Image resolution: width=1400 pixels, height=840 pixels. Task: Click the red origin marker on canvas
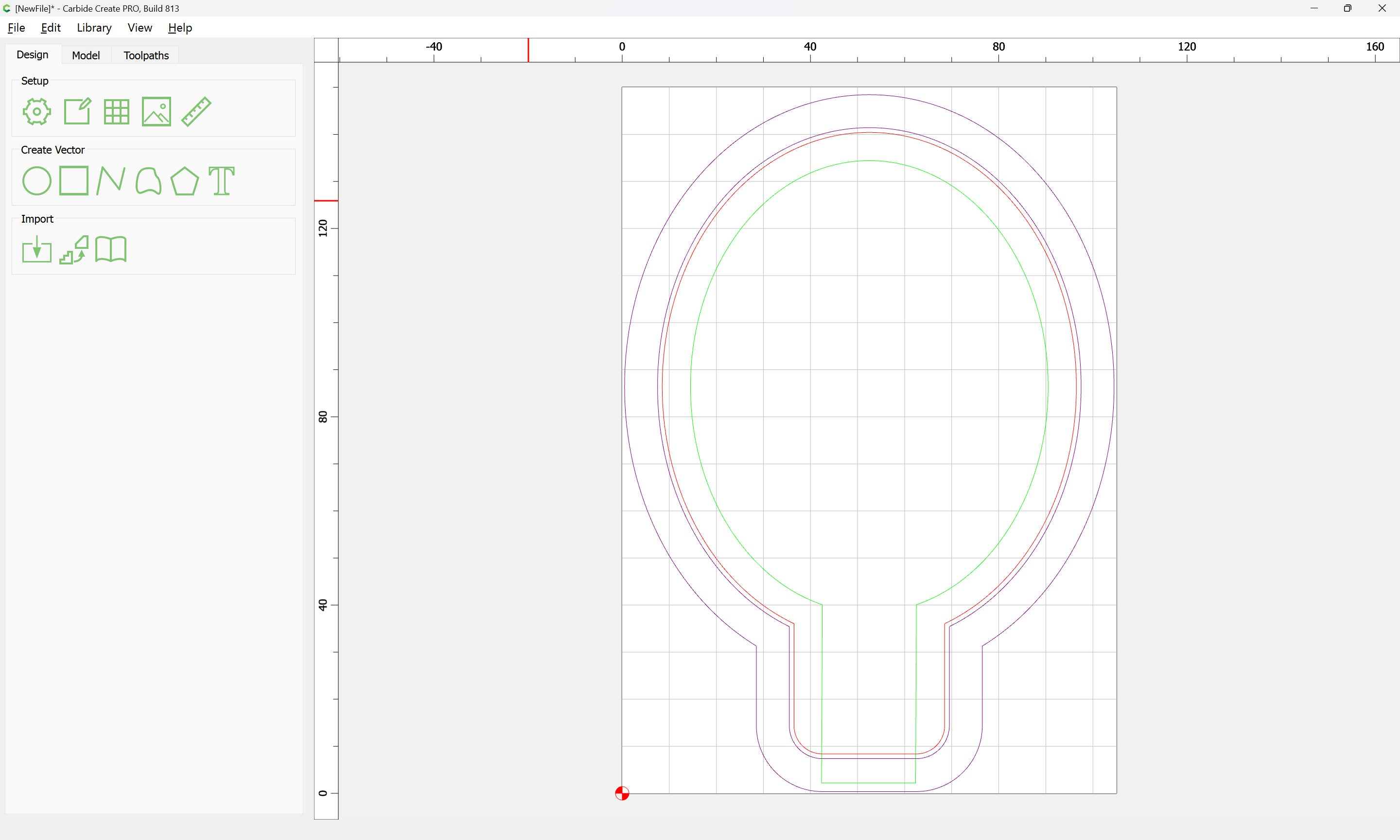(x=622, y=793)
